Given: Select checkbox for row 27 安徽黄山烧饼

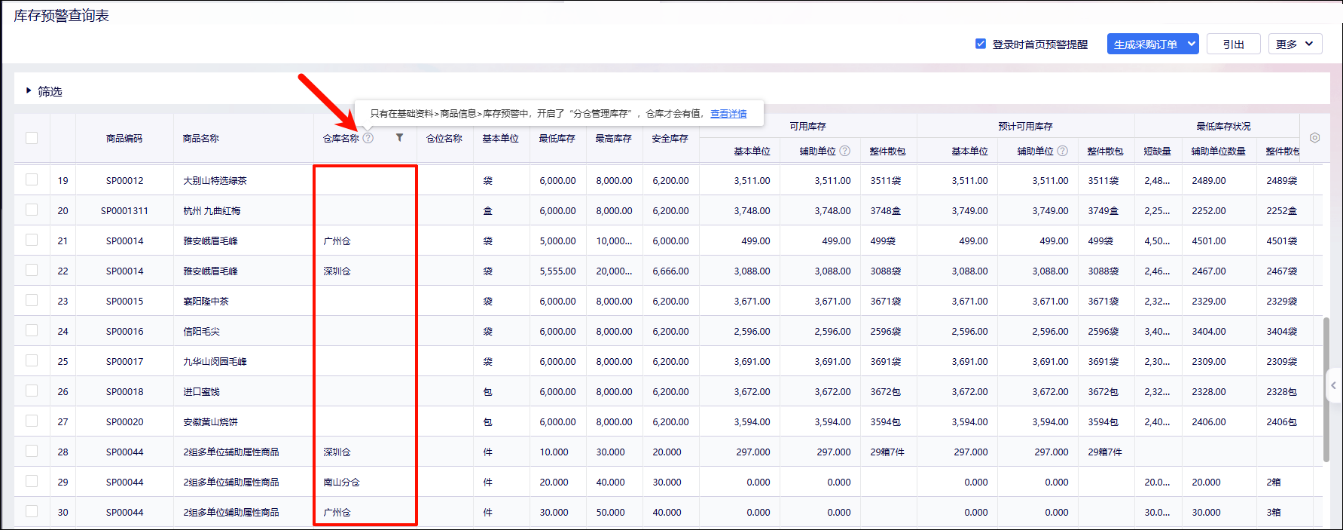Looking at the screenshot, I should point(32,421).
